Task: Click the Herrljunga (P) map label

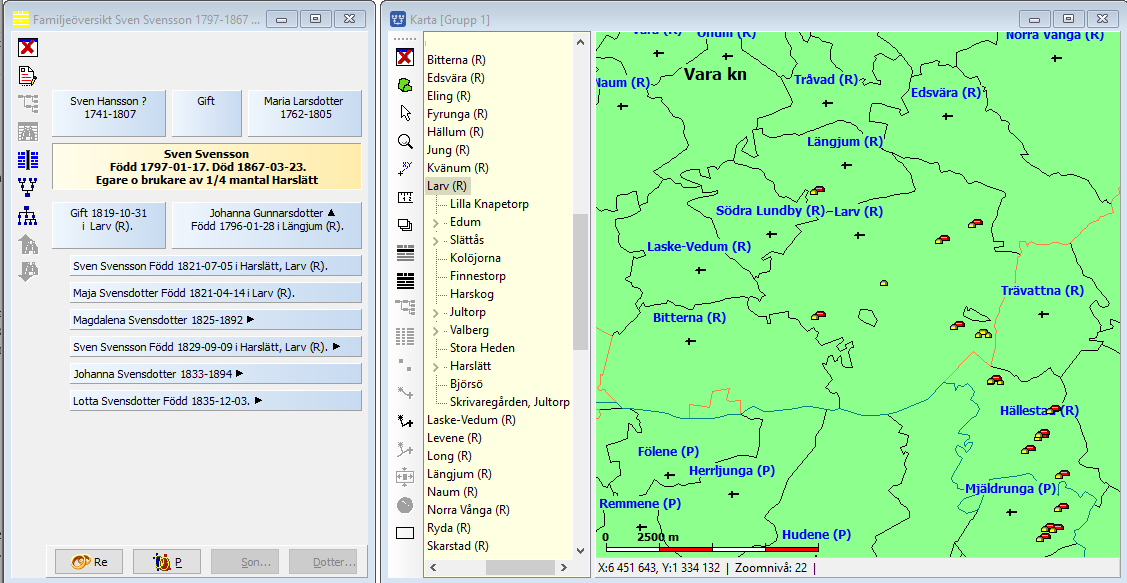Action: point(732,471)
